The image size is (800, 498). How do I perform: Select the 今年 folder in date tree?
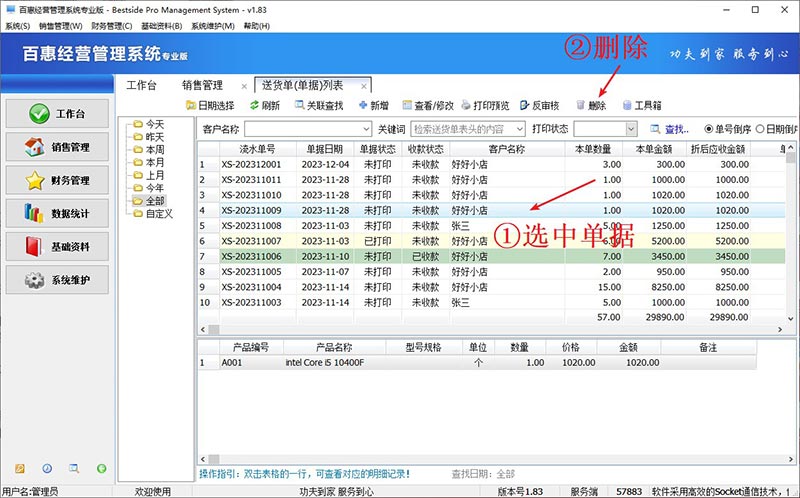click(x=149, y=188)
